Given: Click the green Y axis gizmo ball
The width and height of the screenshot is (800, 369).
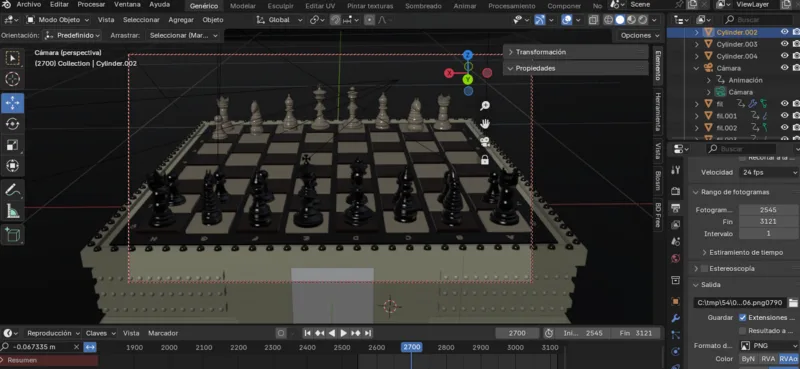Looking at the screenshot, I should click(468, 80).
